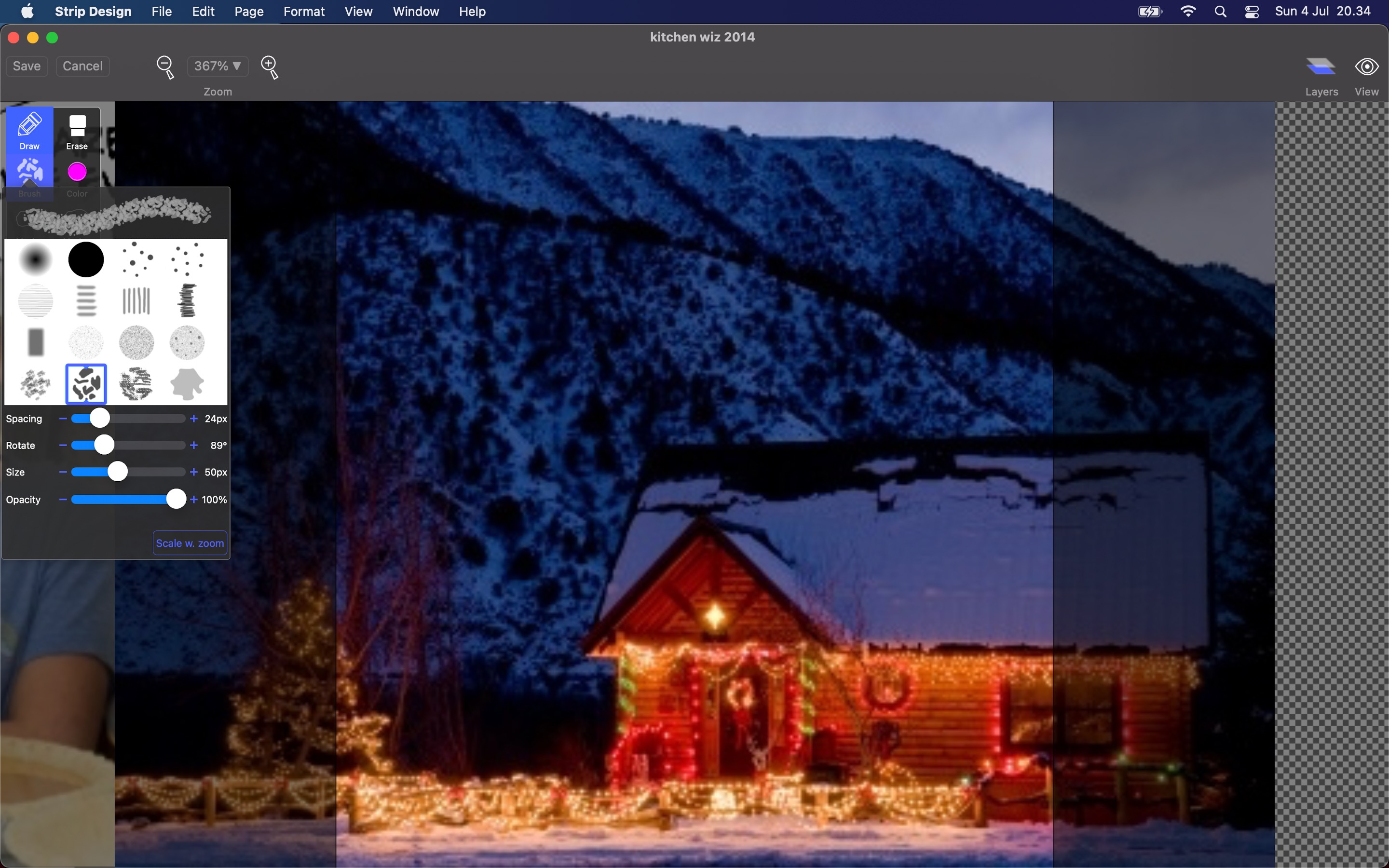Open the Page menu

(248, 12)
